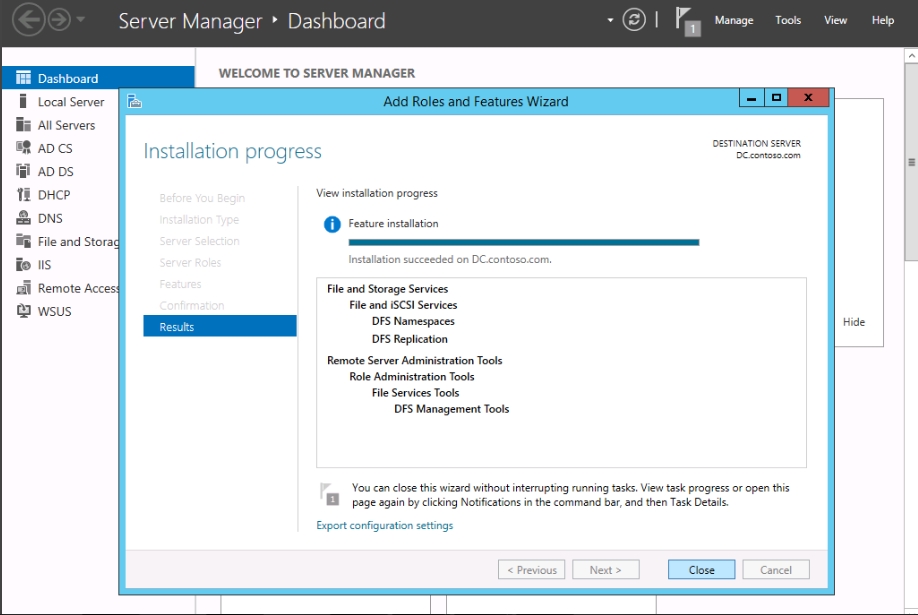
Task: Open the Tools menu
Action: pos(788,20)
